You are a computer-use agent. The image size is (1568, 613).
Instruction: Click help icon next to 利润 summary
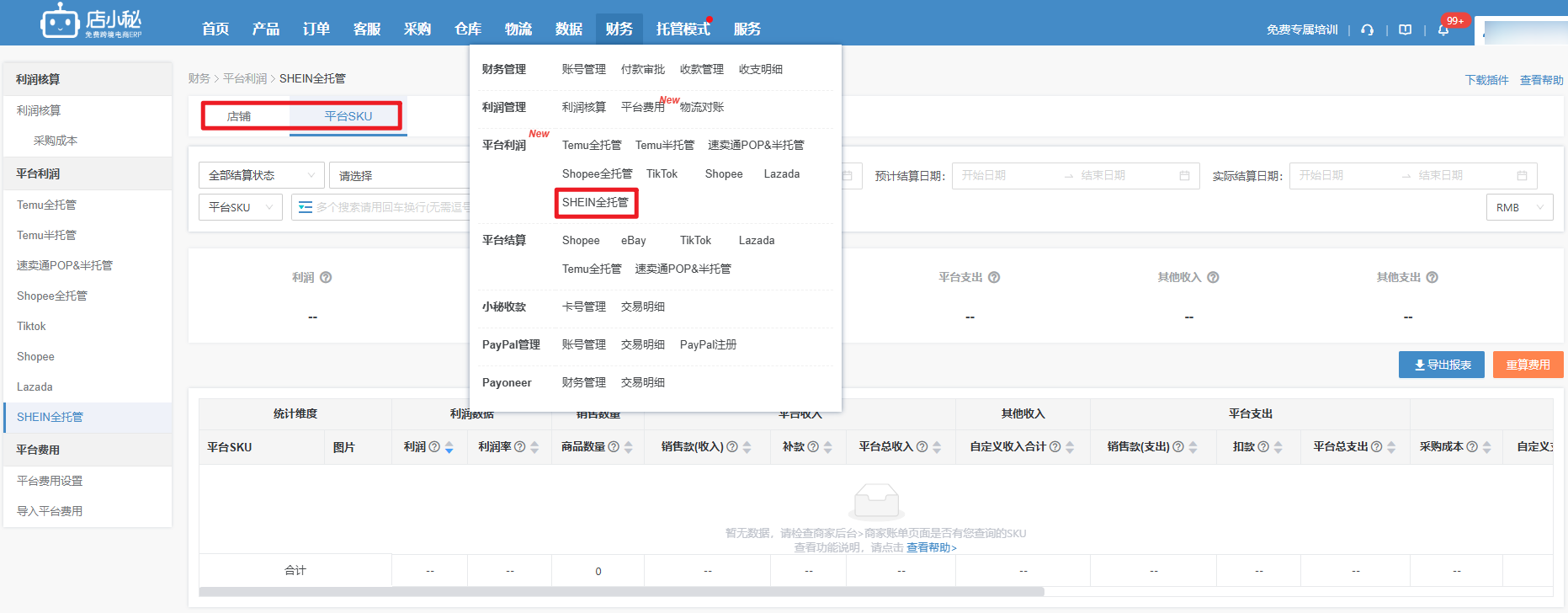tap(326, 277)
